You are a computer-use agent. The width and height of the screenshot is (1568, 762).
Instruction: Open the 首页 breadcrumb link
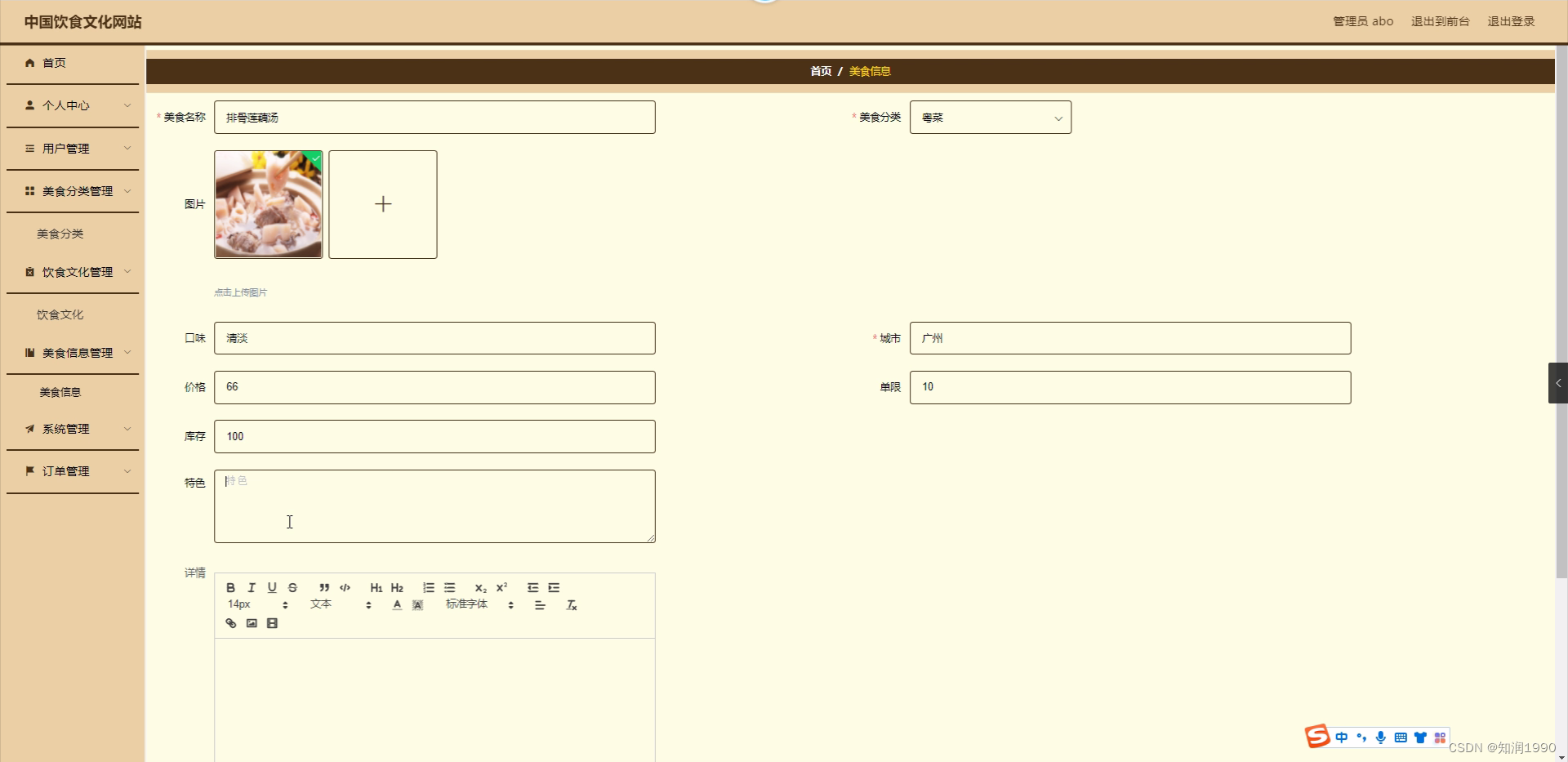click(x=820, y=71)
